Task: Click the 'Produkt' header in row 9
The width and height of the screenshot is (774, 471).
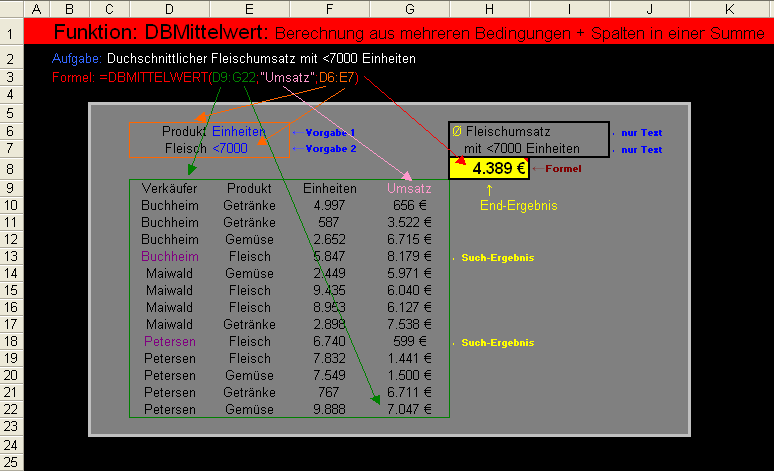Action: click(249, 189)
